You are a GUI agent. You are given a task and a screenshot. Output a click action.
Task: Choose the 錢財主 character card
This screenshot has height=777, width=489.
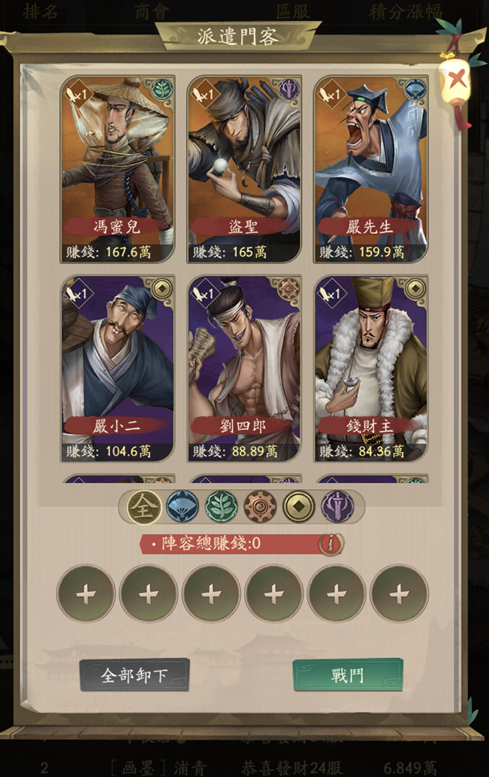[371, 369]
